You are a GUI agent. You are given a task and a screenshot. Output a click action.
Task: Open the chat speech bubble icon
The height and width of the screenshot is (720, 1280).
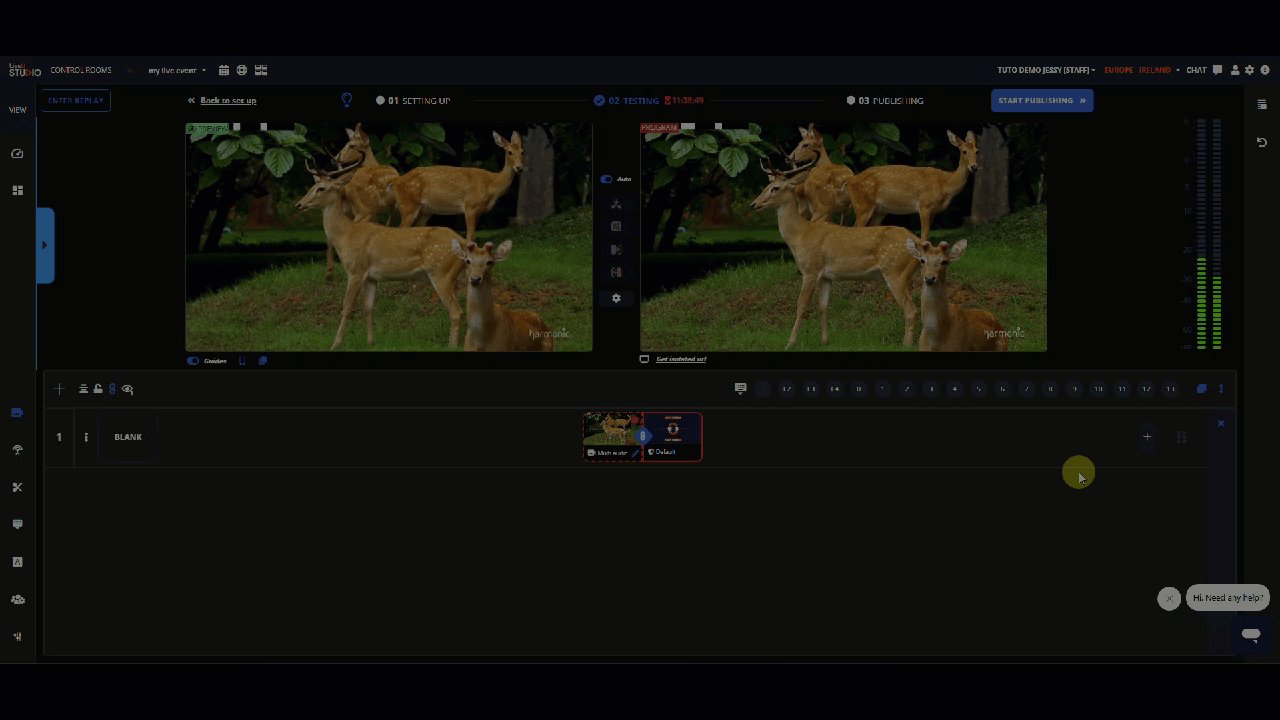click(x=1217, y=70)
